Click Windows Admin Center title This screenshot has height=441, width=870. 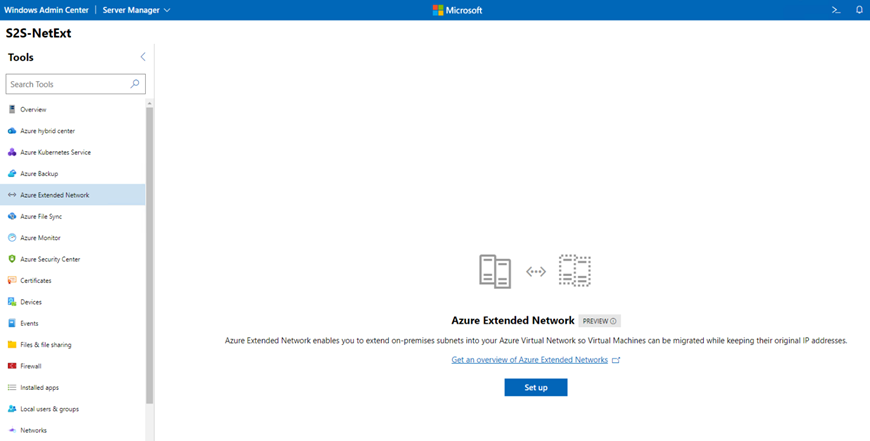click(47, 10)
